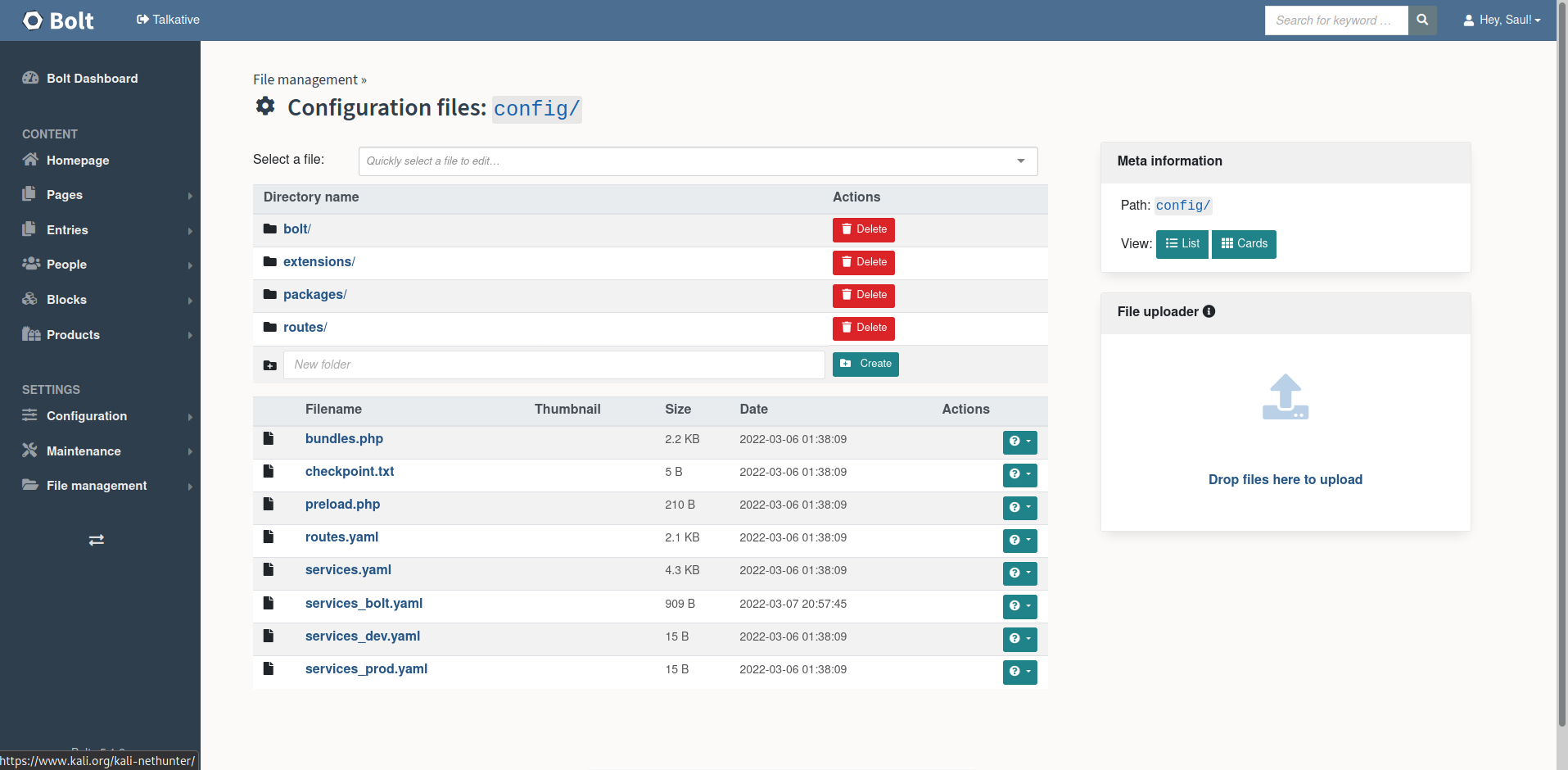Screen dimensions: 1568x770
Task: Click the file icon beside bundles.php
Action: pos(269,439)
